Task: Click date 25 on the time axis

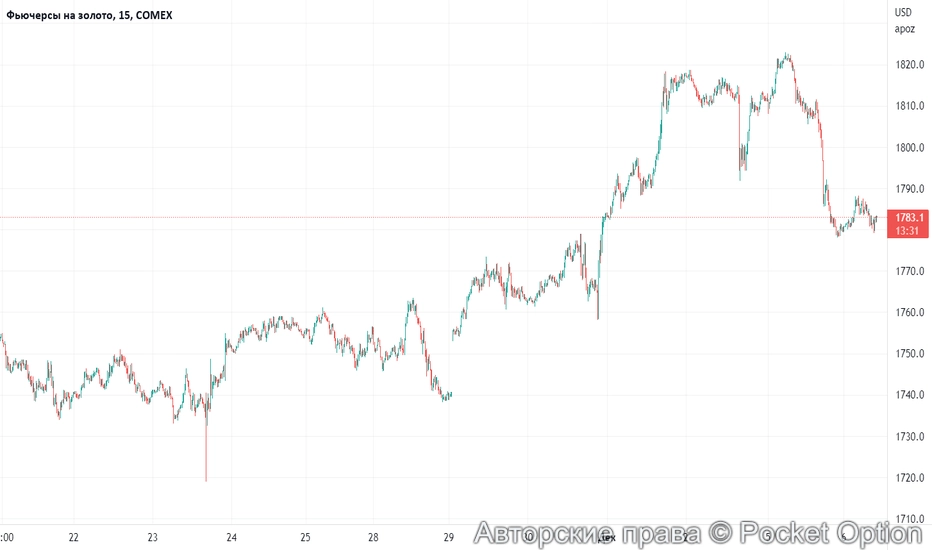Action: pos(306,536)
